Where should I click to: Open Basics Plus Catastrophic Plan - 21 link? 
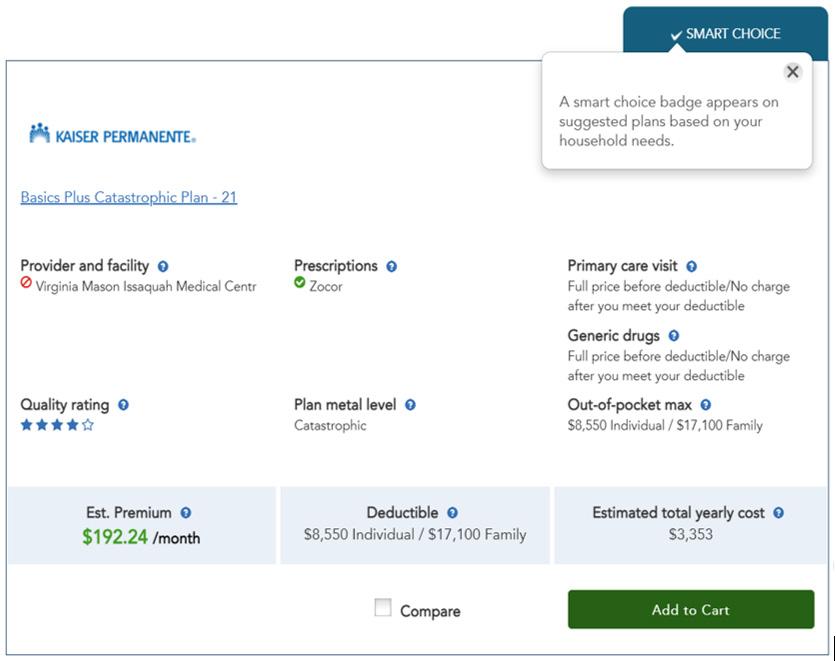[129, 198]
